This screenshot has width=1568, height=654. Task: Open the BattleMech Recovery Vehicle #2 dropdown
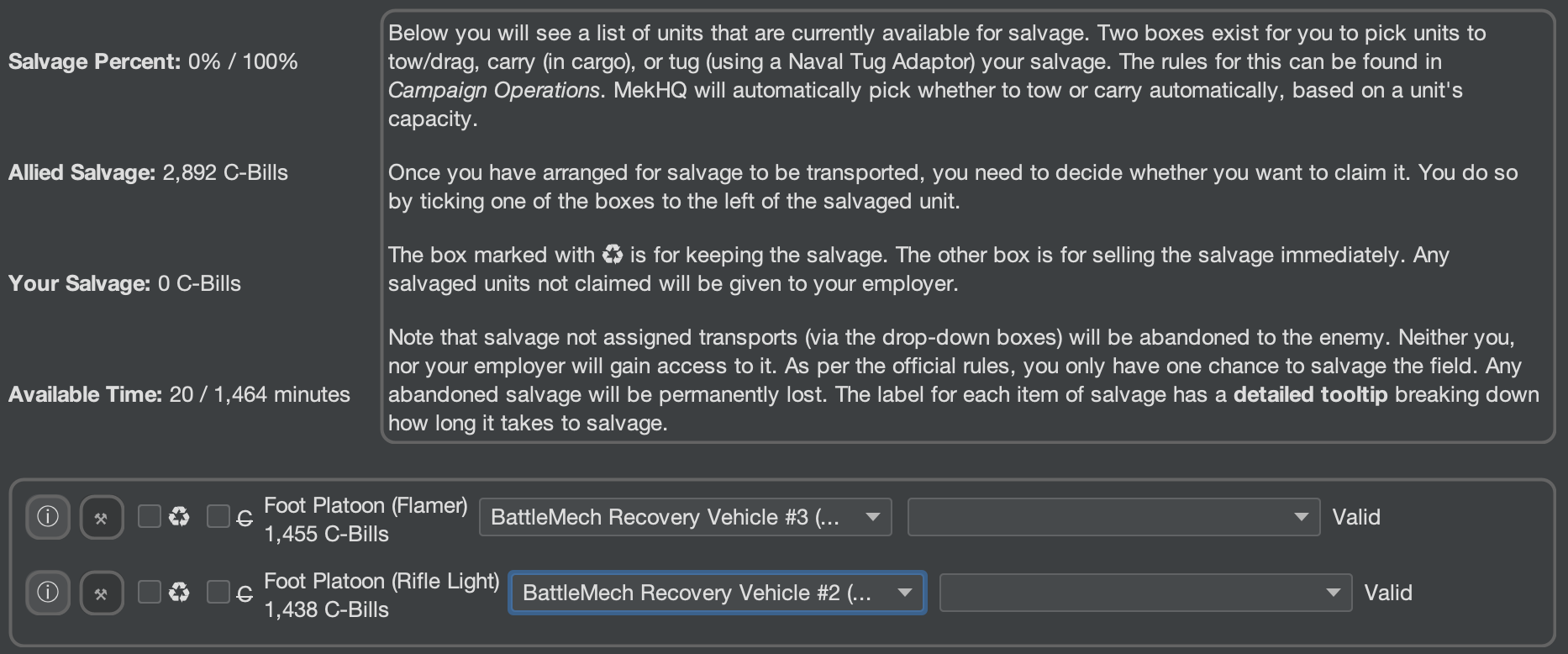(717, 593)
